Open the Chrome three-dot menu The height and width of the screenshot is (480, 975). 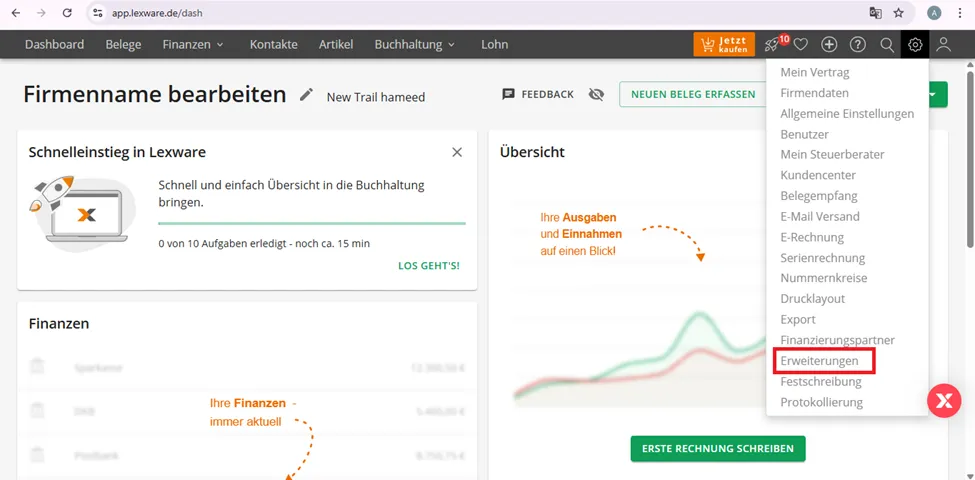tap(959, 13)
